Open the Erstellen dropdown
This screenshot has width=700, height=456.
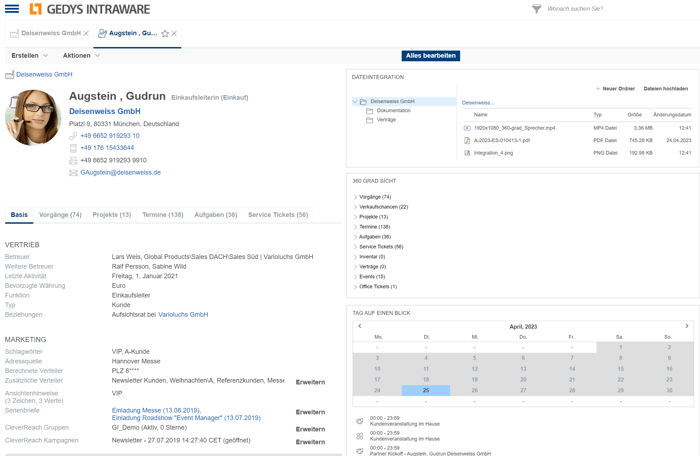point(29,56)
